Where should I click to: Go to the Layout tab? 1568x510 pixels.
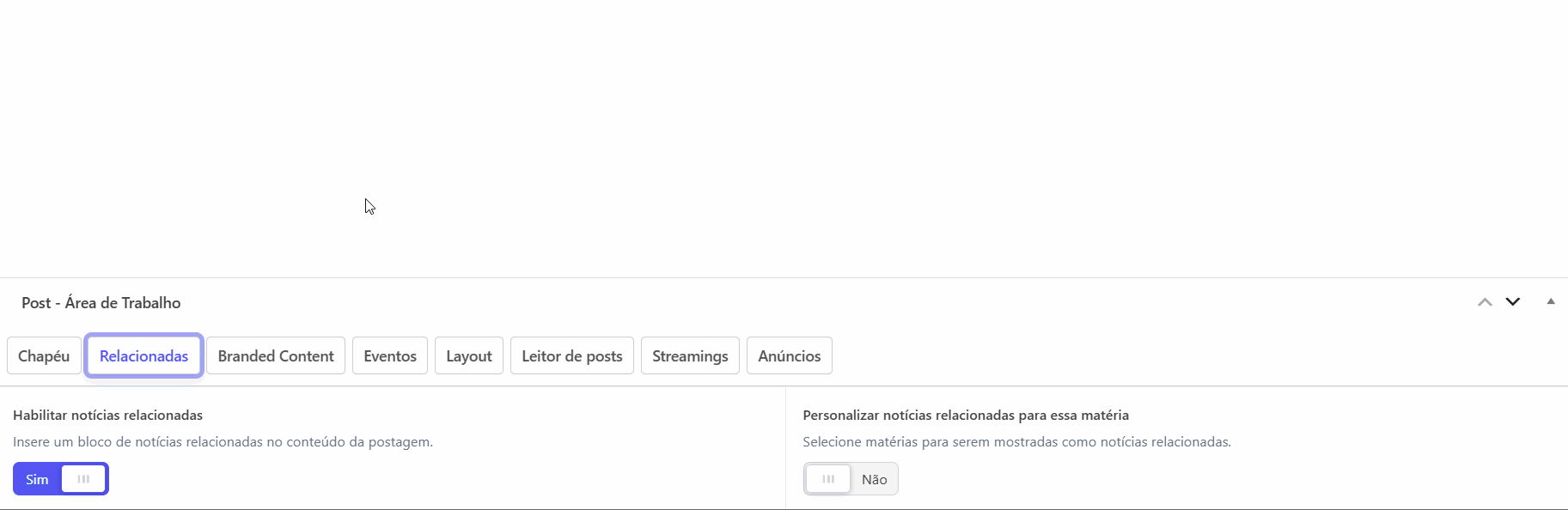tap(469, 356)
